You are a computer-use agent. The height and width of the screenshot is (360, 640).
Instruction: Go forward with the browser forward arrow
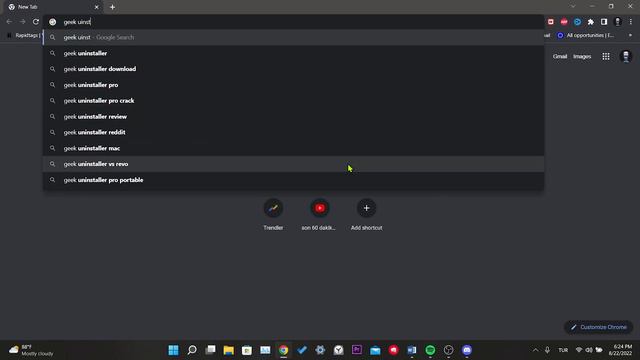tap(22, 22)
